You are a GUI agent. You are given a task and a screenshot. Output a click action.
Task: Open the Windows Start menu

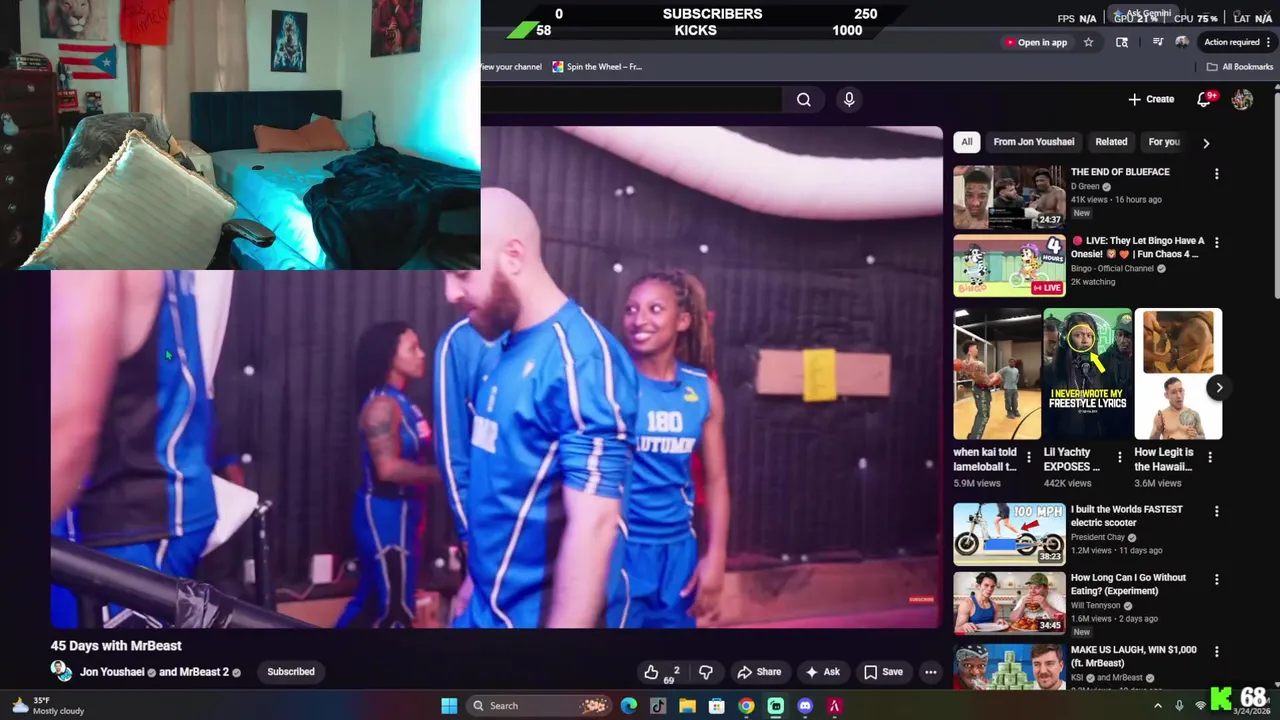(x=449, y=706)
